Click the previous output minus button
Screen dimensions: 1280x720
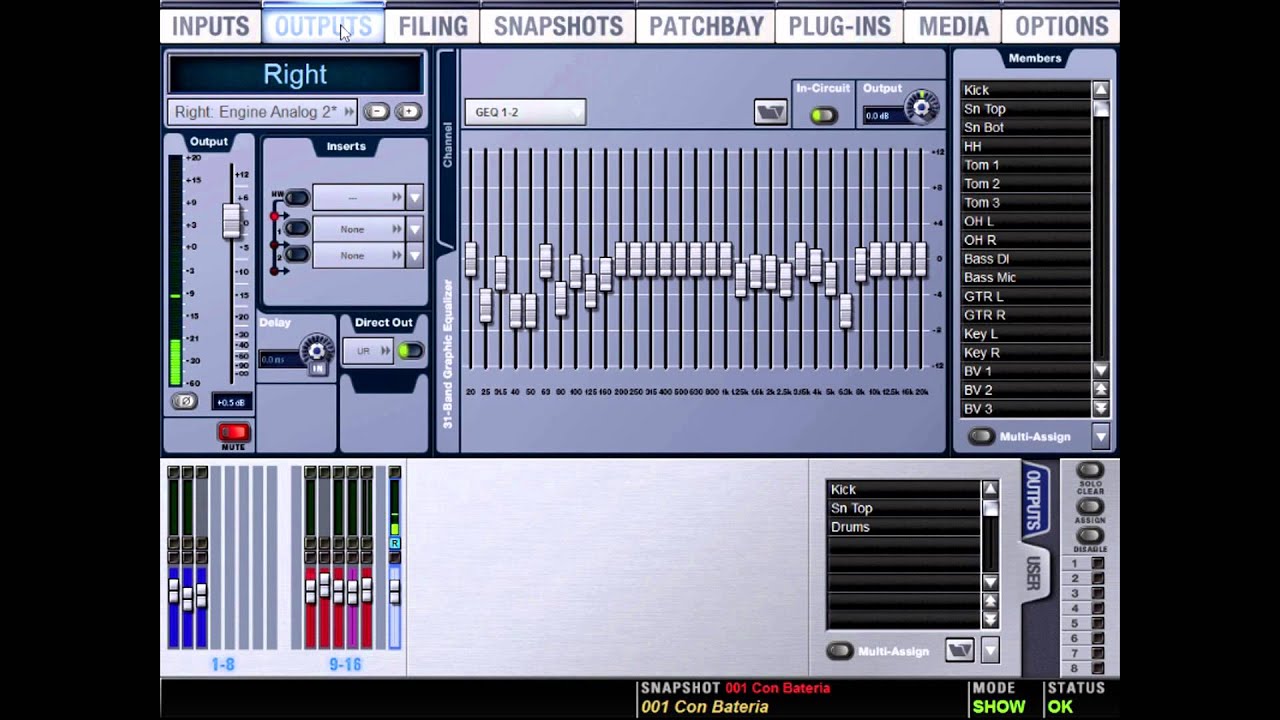[377, 112]
